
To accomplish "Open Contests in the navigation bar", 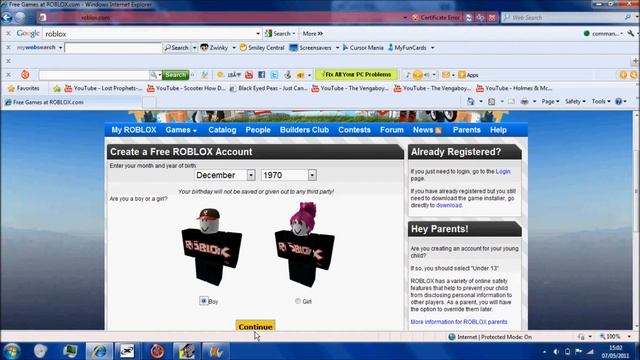I will 354,130.
